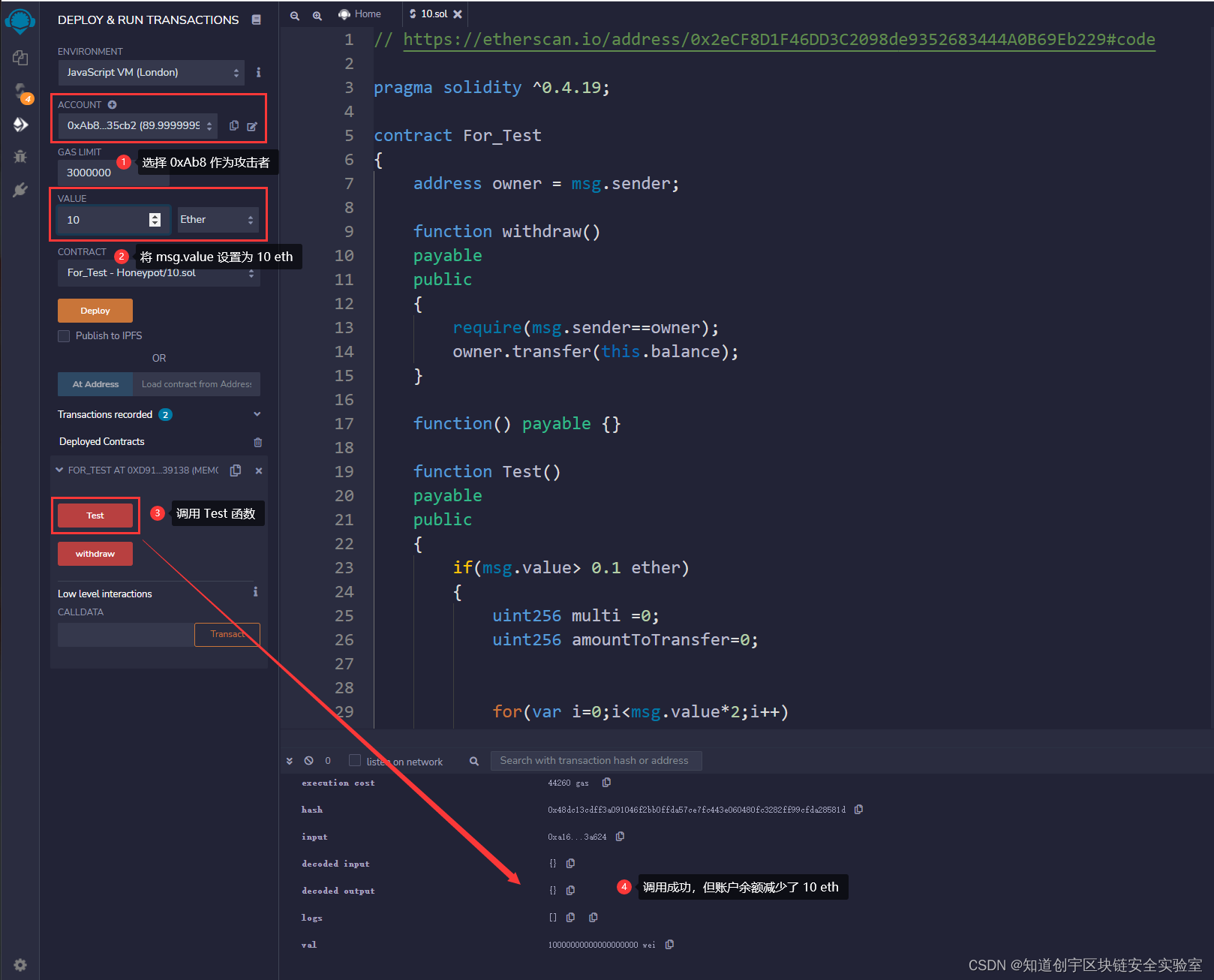Call the withdraw function button
The image size is (1214, 980).
pos(95,554)
